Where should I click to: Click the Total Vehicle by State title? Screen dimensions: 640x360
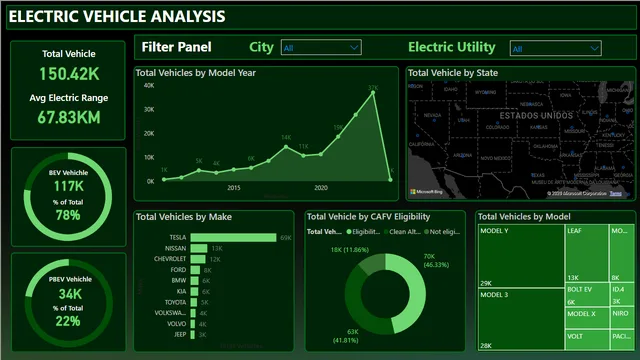[453, 73]
